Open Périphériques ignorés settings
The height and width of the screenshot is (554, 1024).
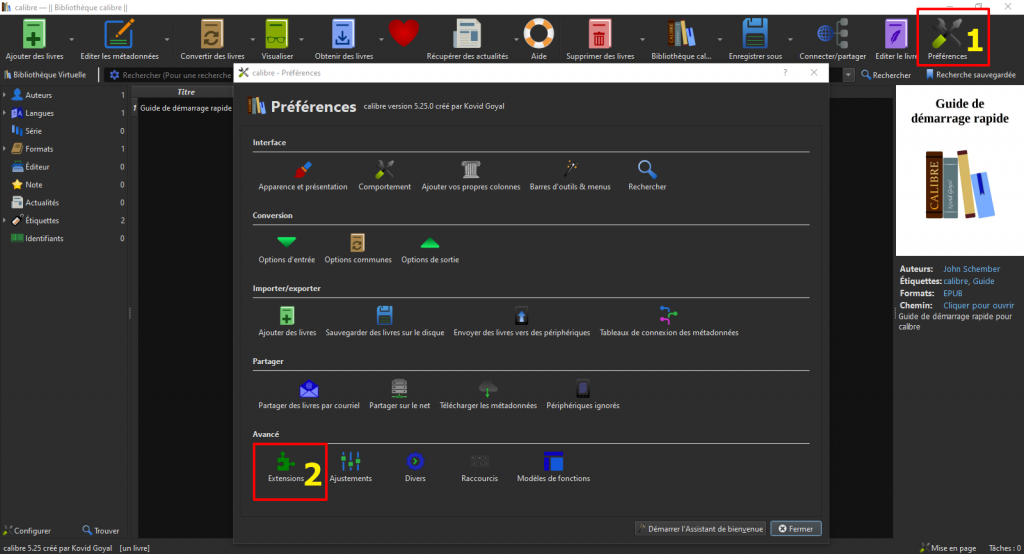[x=583, y=395]
